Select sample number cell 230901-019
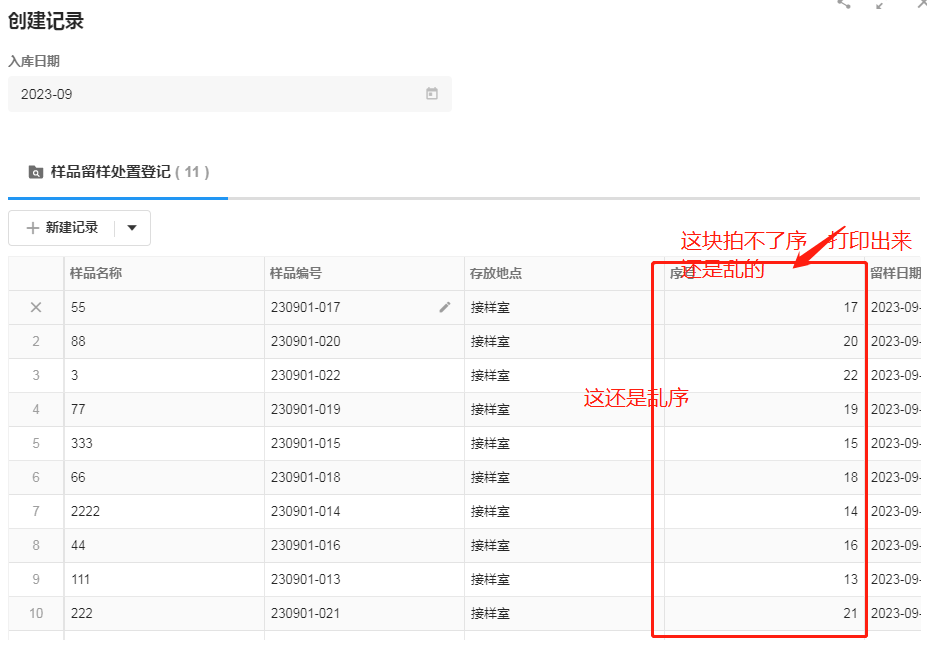This screenshot has height=646, width=927. (x=364, y=409)
